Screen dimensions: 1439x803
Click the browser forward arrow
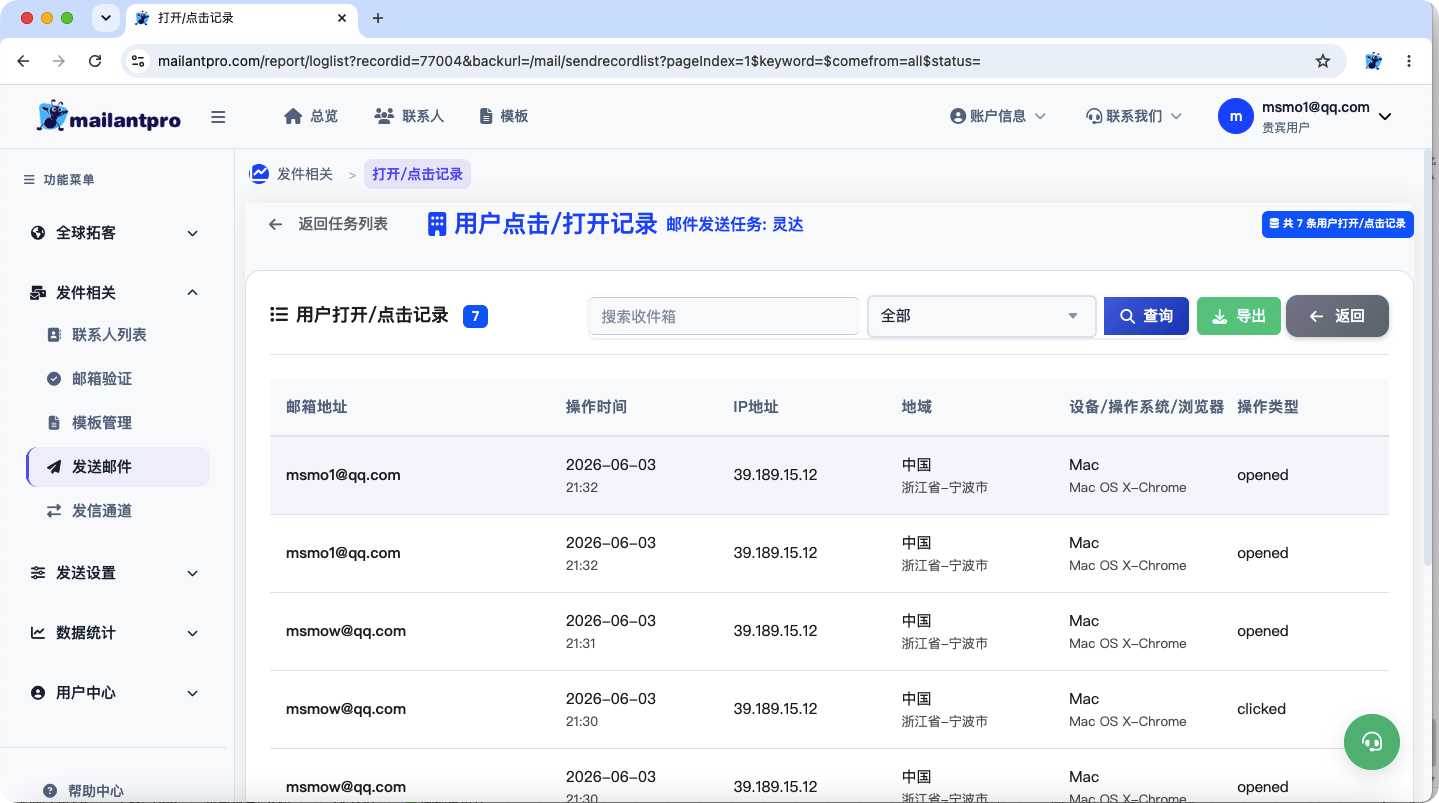59,61
